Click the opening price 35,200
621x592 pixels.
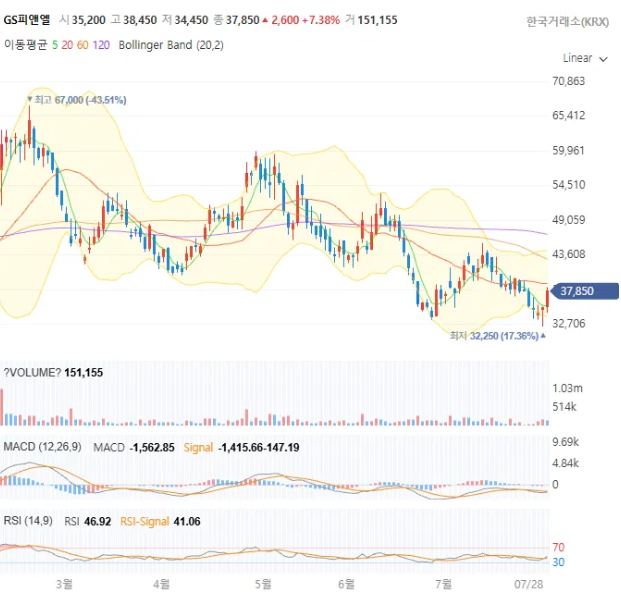(x=88, y=20)
